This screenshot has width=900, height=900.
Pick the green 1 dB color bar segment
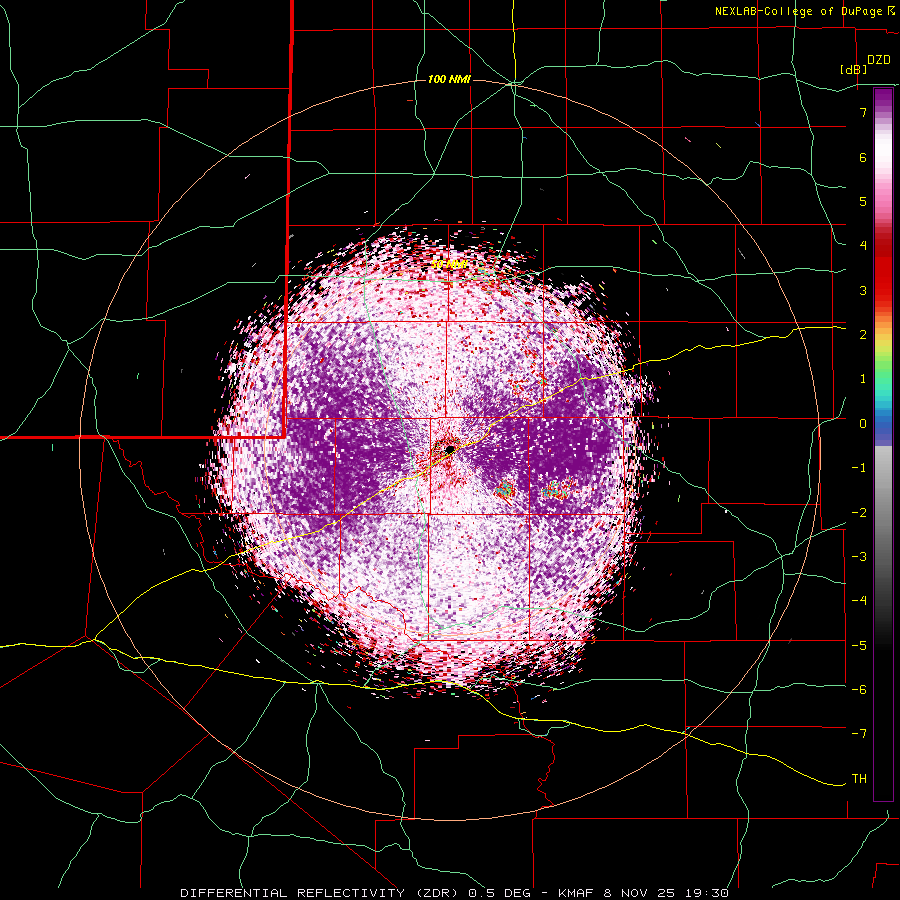(x=883, y=379)
